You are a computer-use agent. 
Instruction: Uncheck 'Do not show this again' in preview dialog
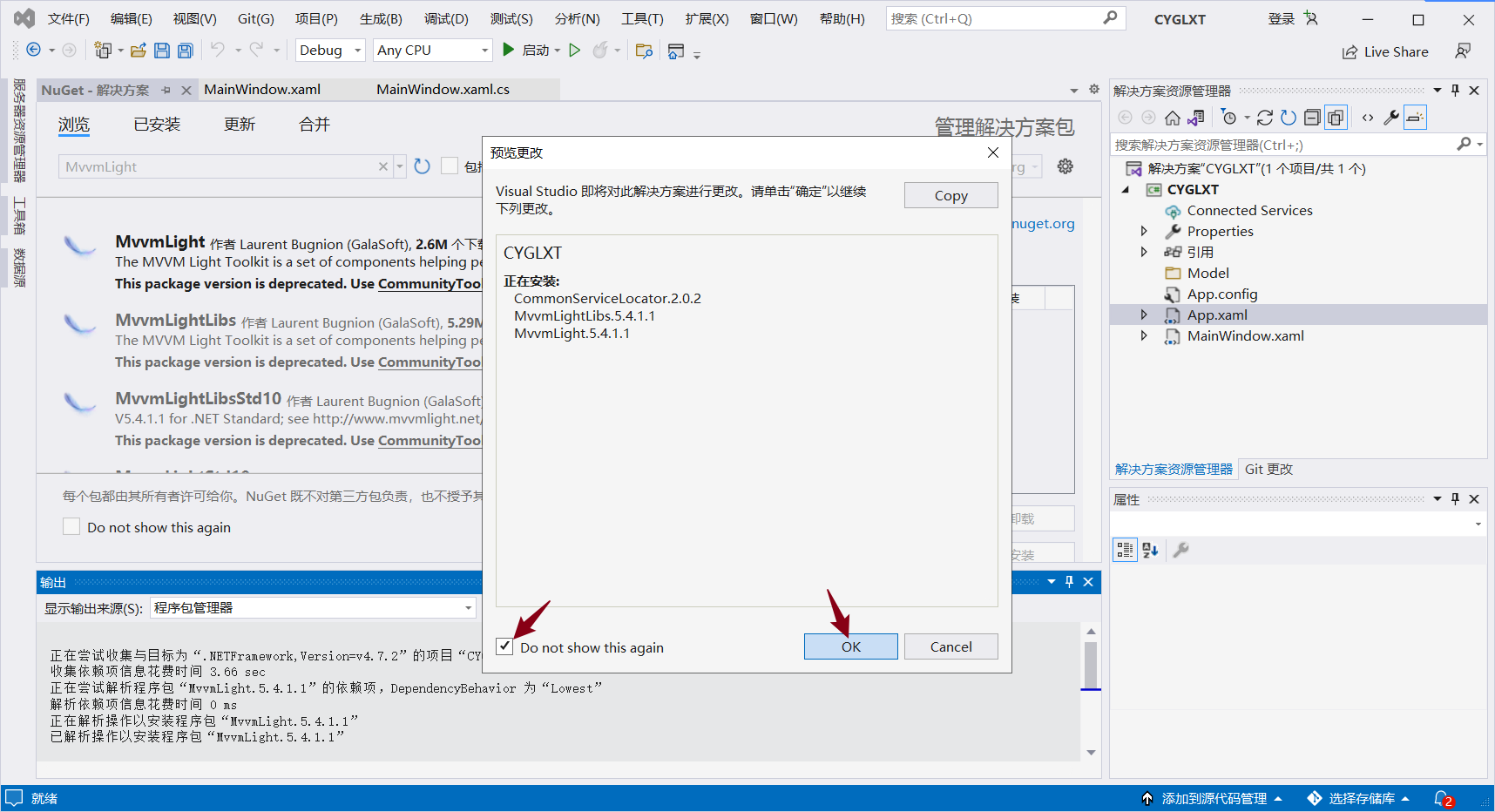pos(504,646)
